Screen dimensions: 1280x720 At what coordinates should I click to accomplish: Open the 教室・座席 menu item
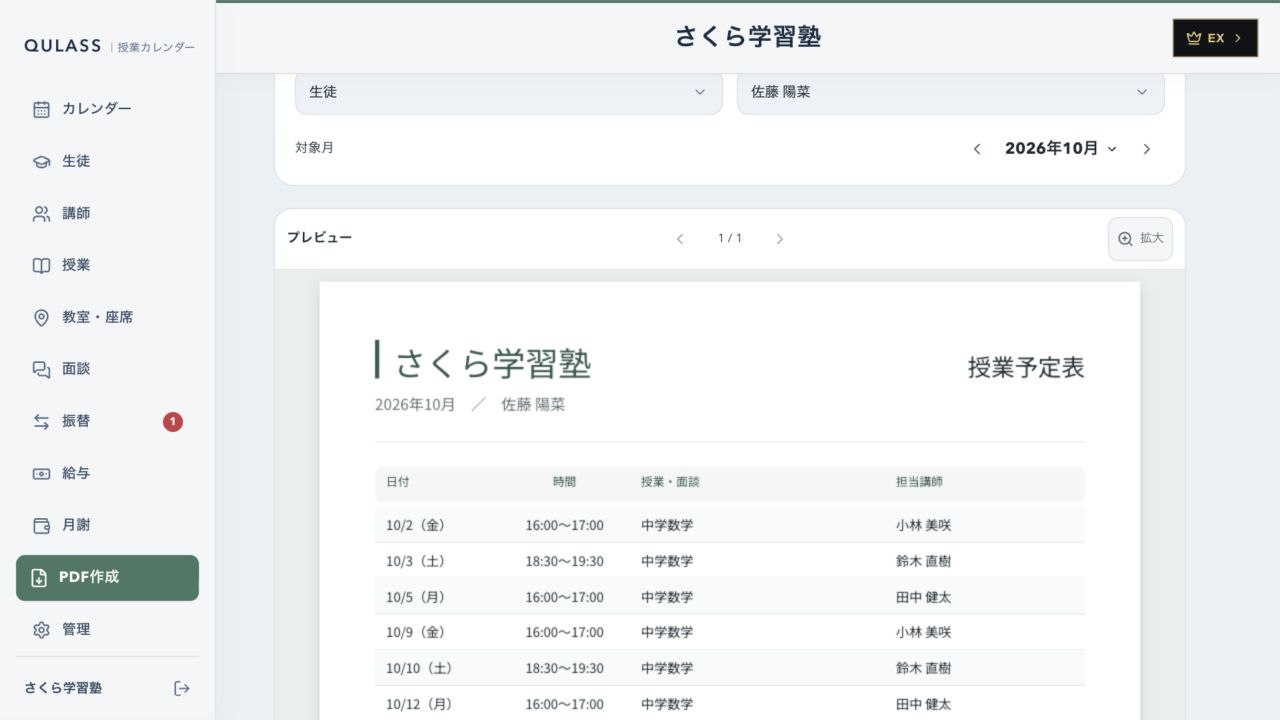click(107, 317)
